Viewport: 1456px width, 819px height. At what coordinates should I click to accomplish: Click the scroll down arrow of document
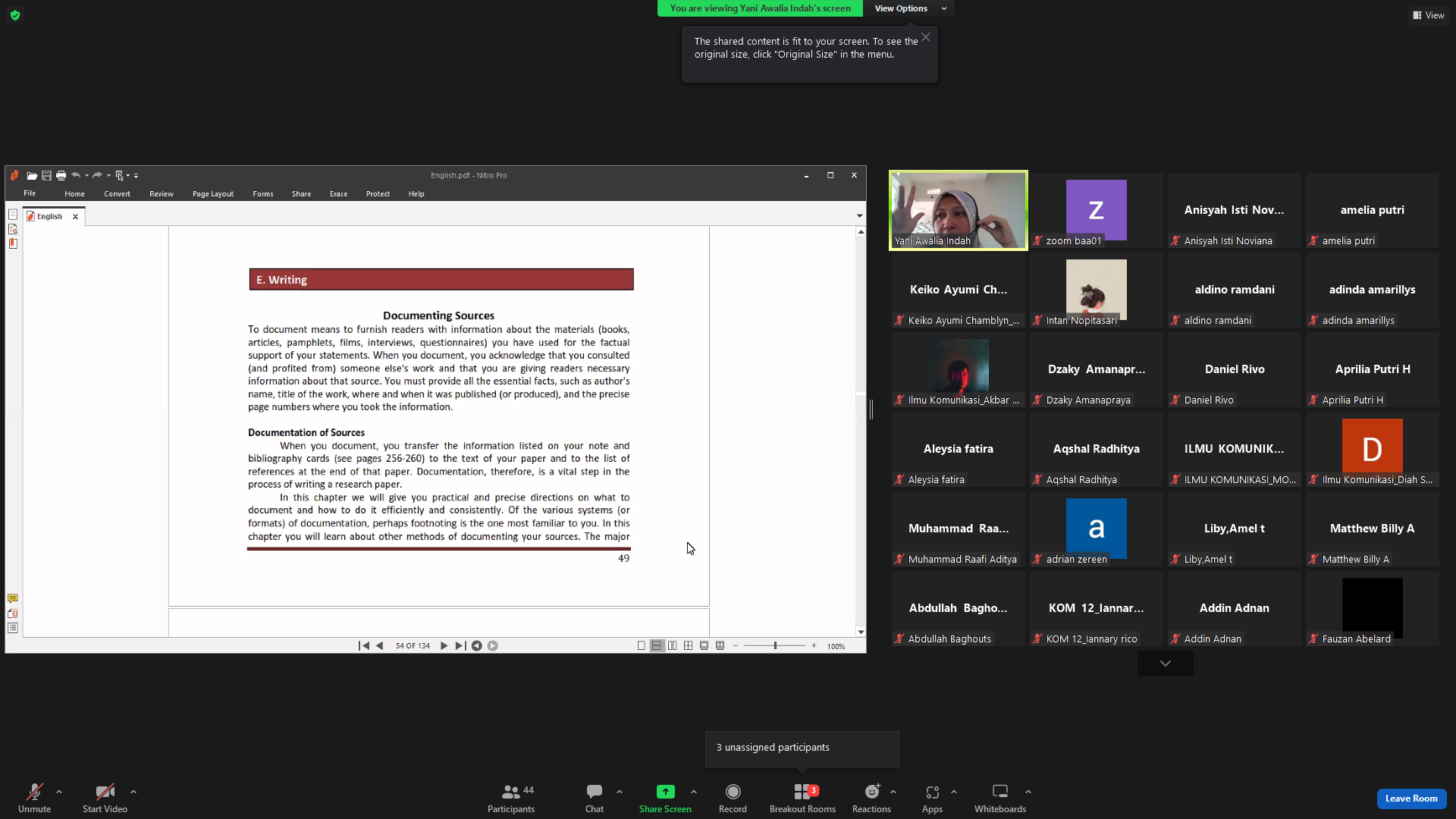[861, 632]
